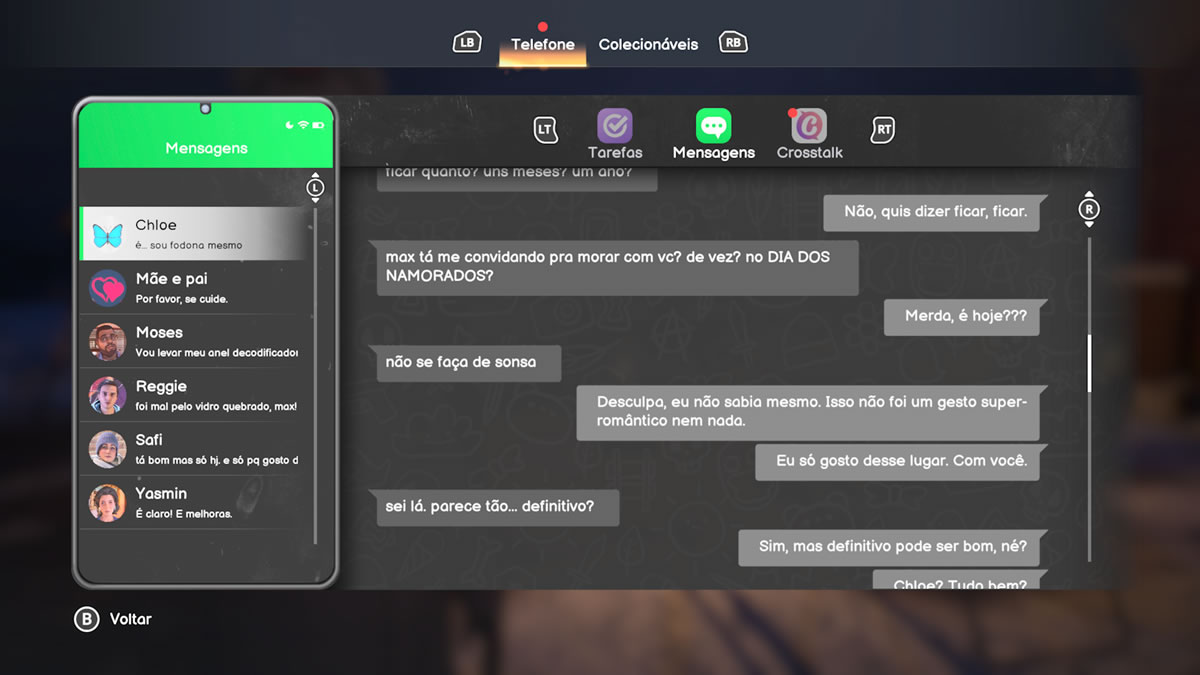Select the Mensagens app label

(714, 153)
